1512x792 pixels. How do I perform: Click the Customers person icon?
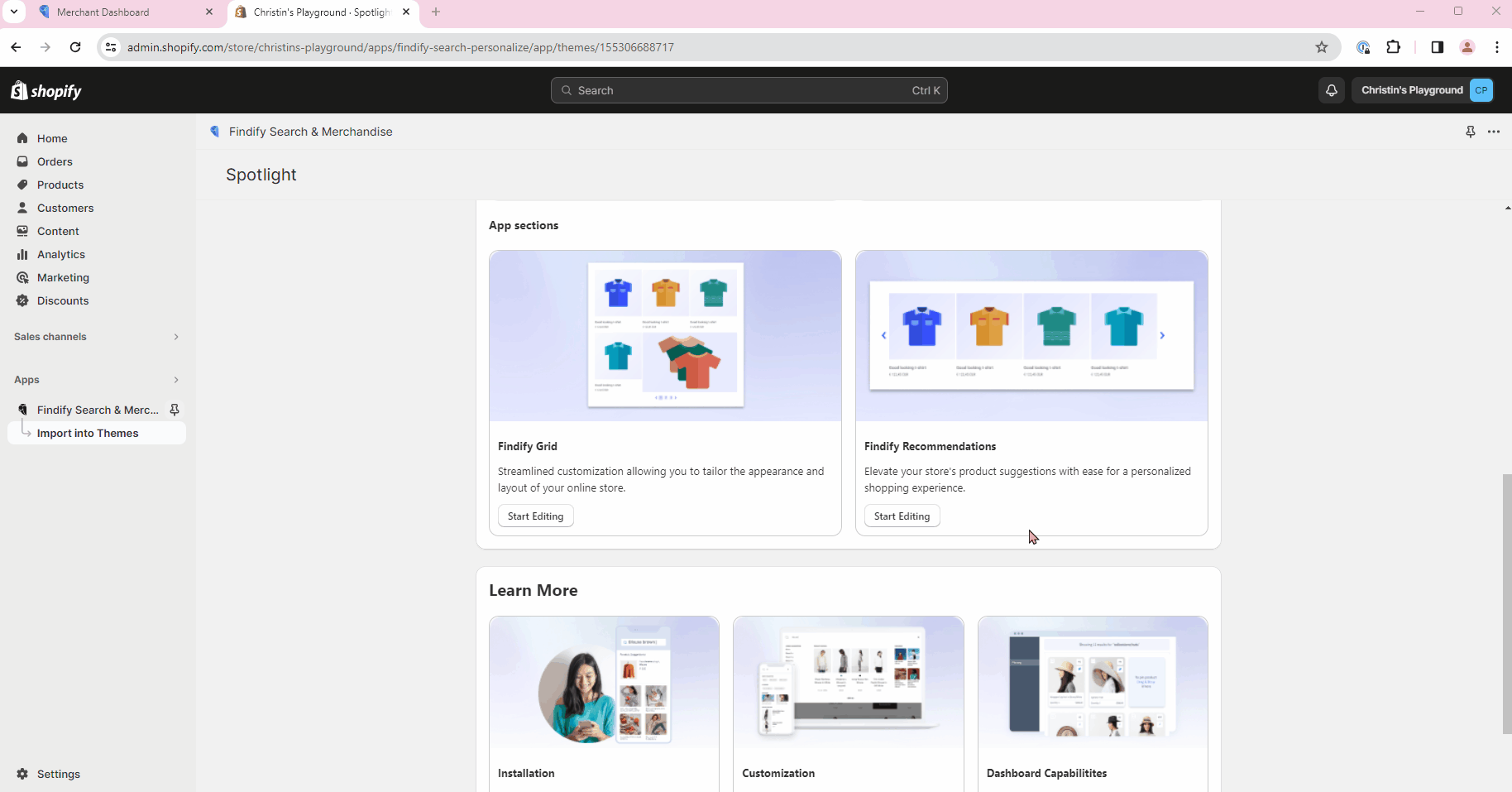[22, 208]
